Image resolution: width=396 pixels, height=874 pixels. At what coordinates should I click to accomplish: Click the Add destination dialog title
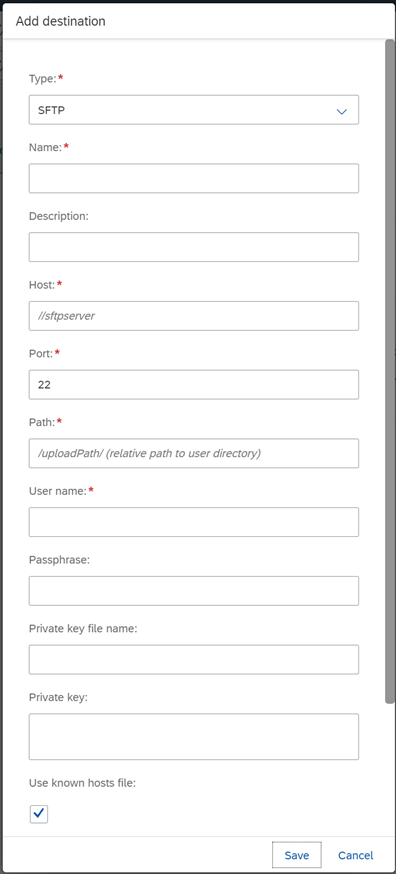click(x=60, y=22)
